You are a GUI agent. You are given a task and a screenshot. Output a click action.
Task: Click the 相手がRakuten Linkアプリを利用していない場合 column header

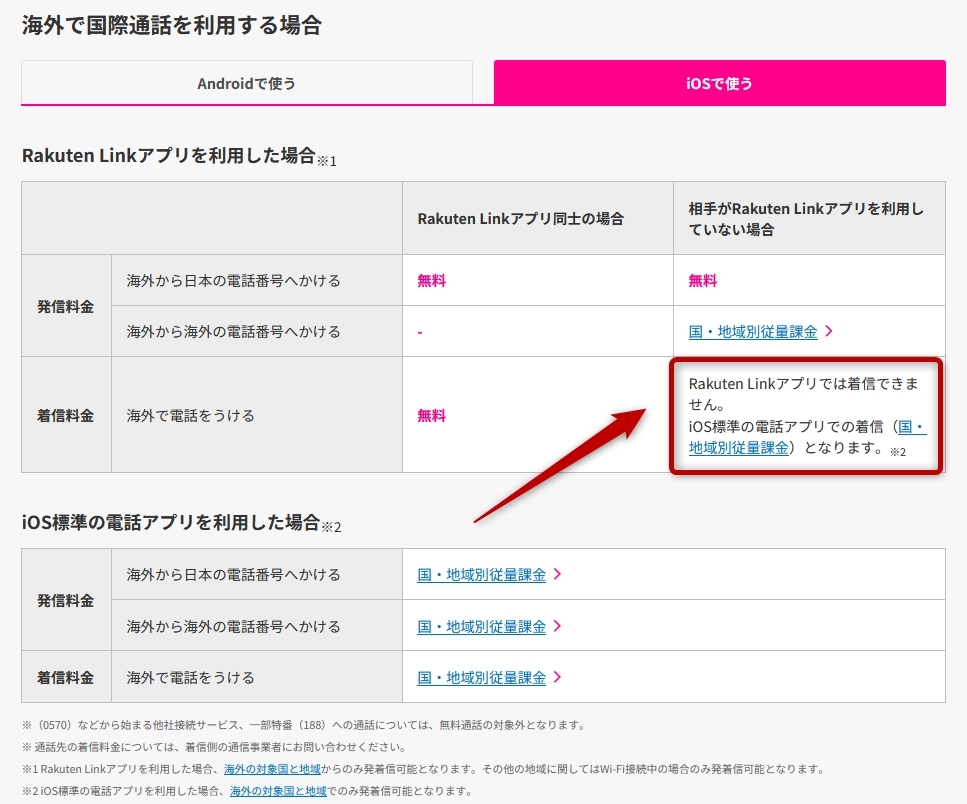coord(805,218)
